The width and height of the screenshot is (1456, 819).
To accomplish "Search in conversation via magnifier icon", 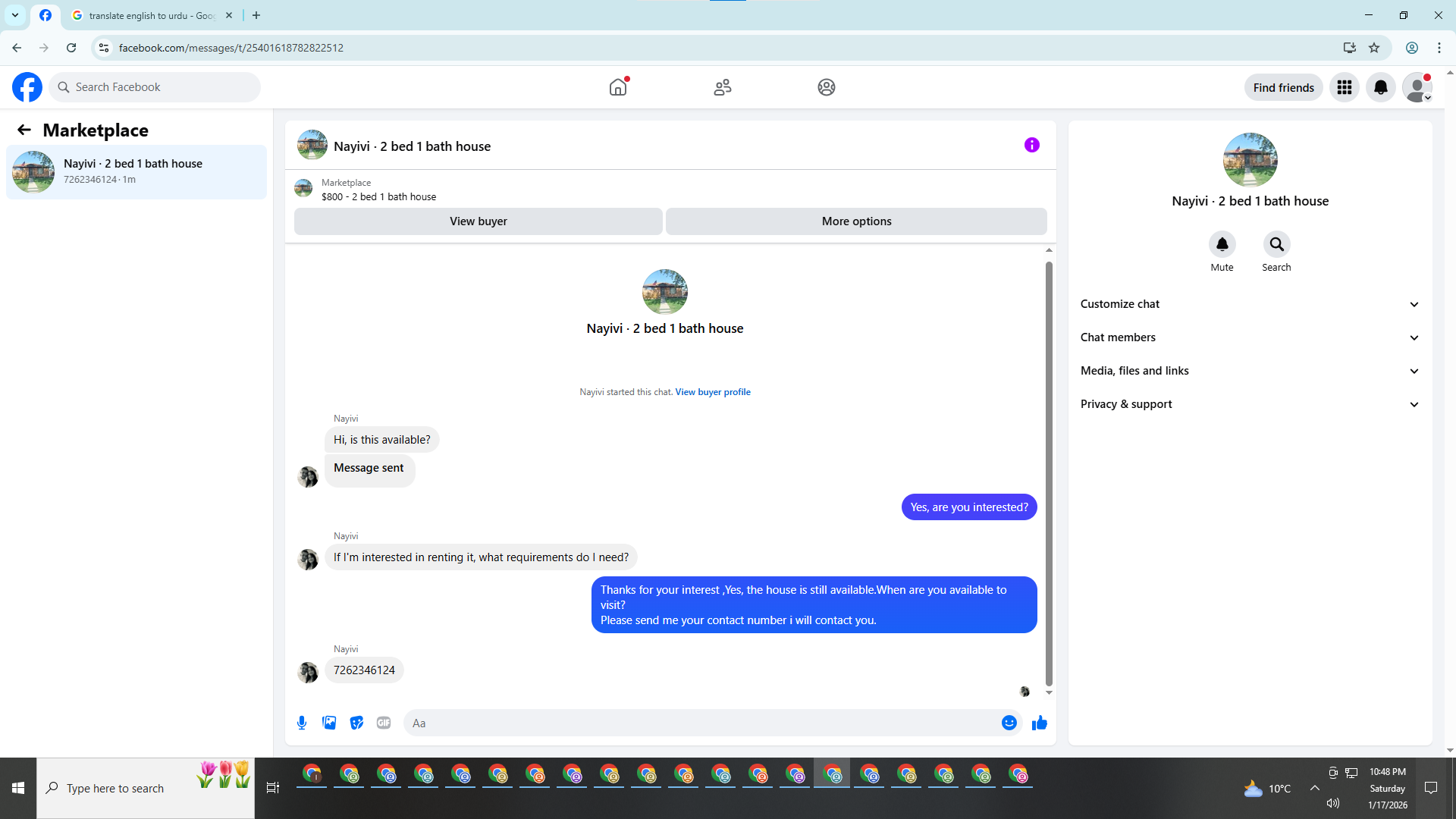I will click(1276, 244).
